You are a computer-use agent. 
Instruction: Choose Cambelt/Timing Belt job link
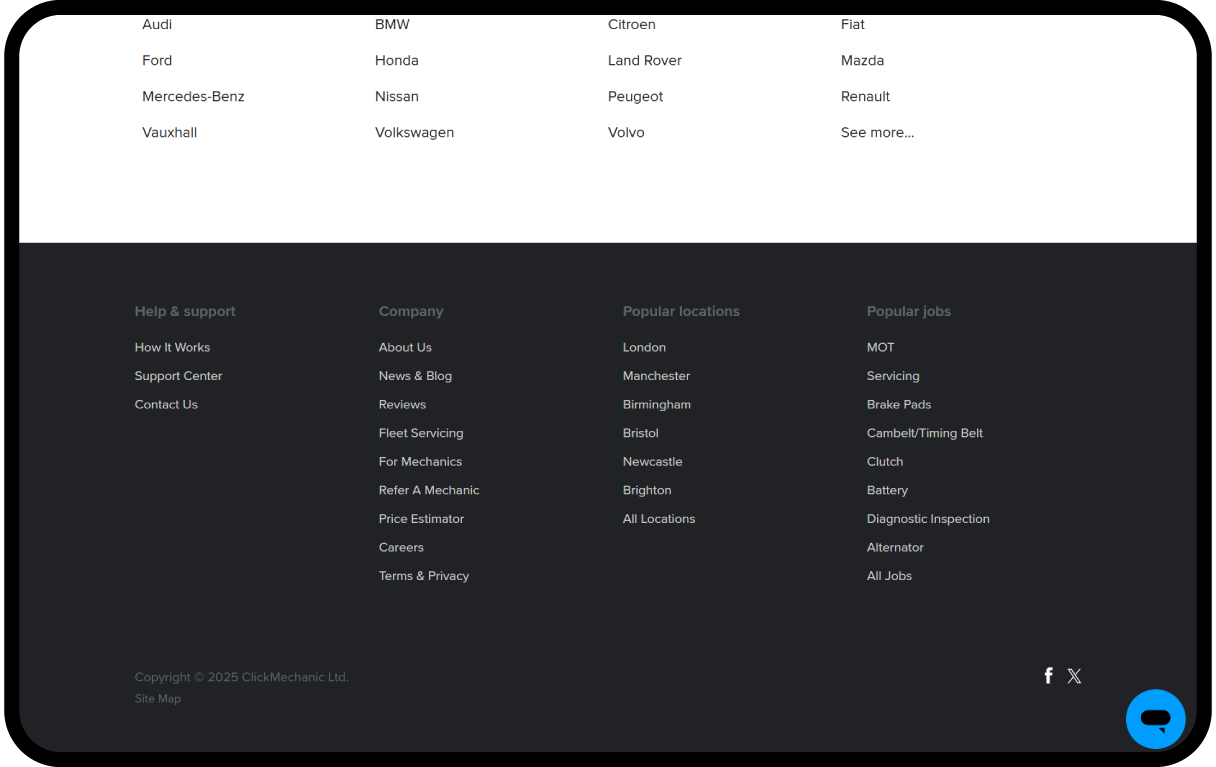click(x=925, y=433)
